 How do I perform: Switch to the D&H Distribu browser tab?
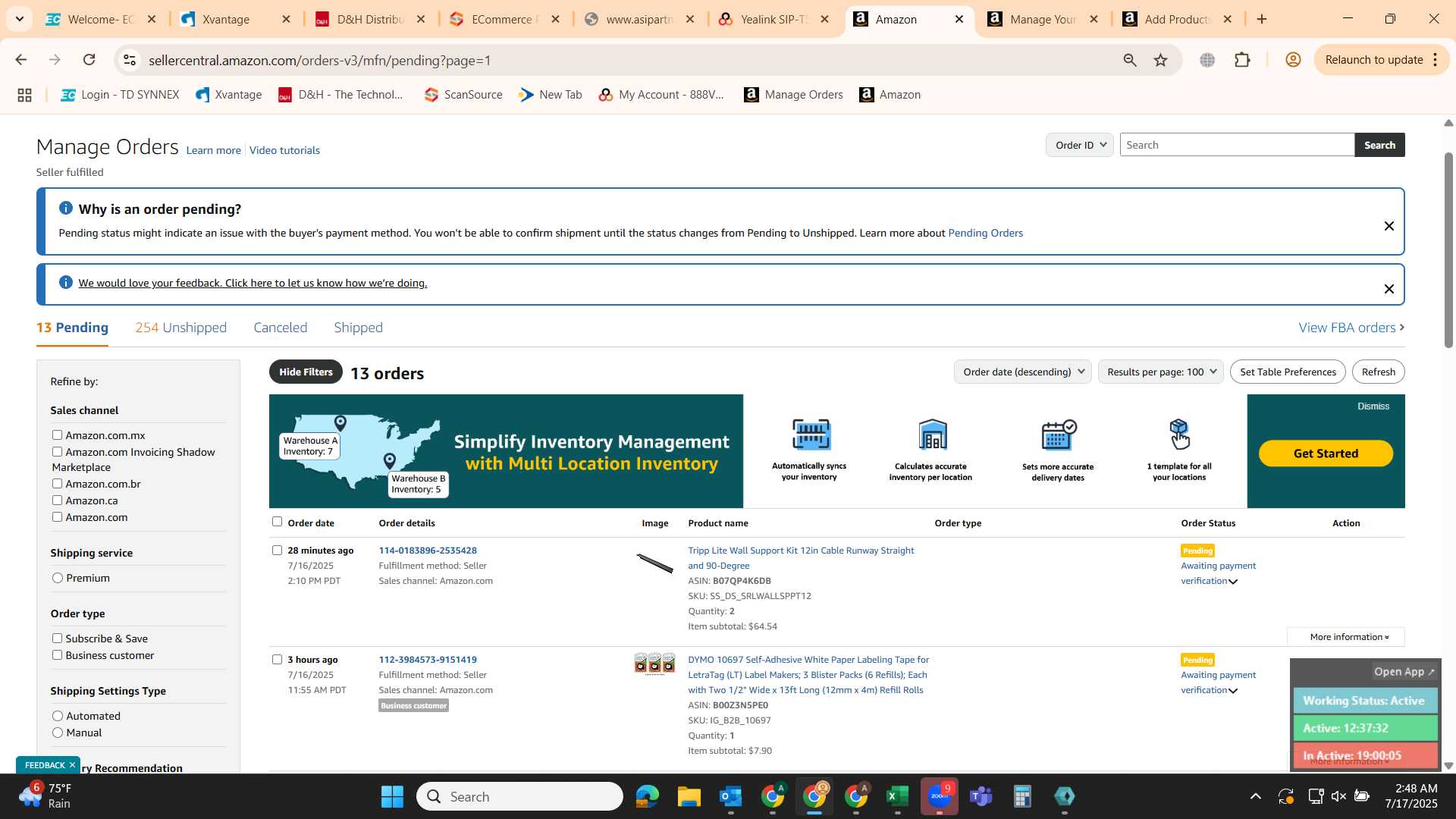click(x=370, y=19)
